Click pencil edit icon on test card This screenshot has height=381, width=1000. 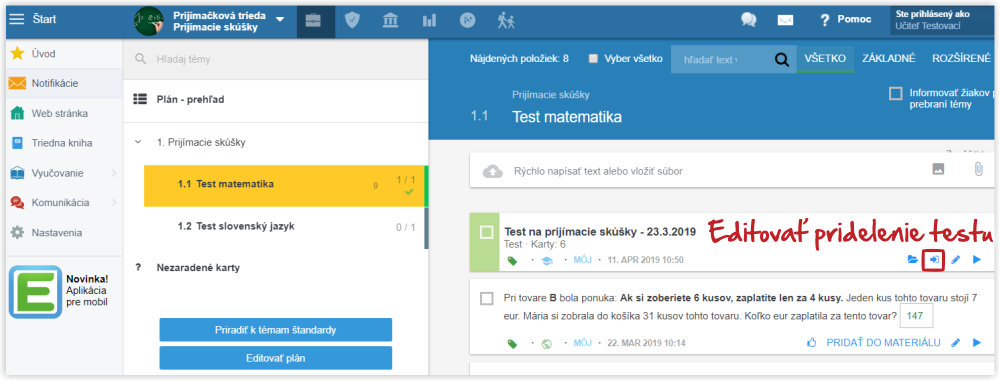pyautogui.click(x=955, y=260)
